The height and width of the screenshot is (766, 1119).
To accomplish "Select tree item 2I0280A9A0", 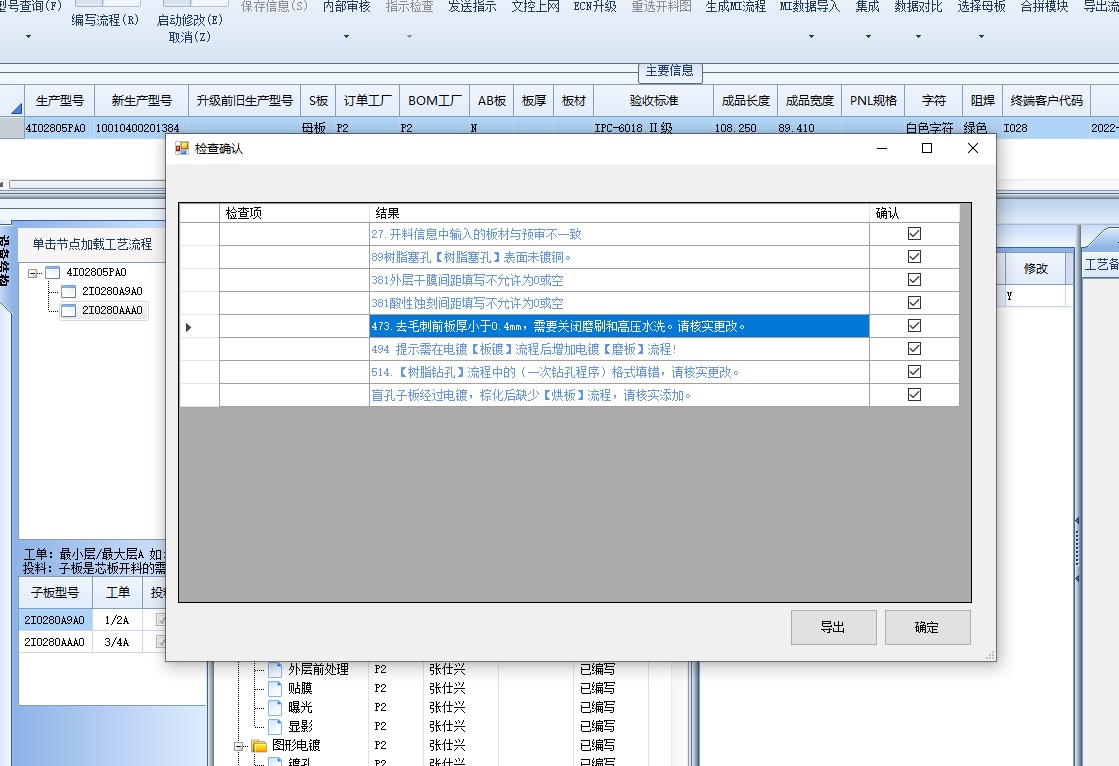I will pyautogui.click(x=112, y=291).
